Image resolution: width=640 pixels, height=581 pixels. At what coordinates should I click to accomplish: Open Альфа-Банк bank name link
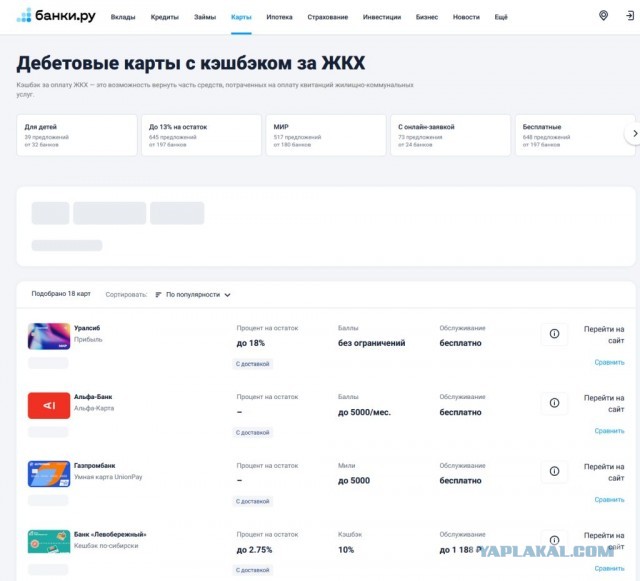coord(93,396)
